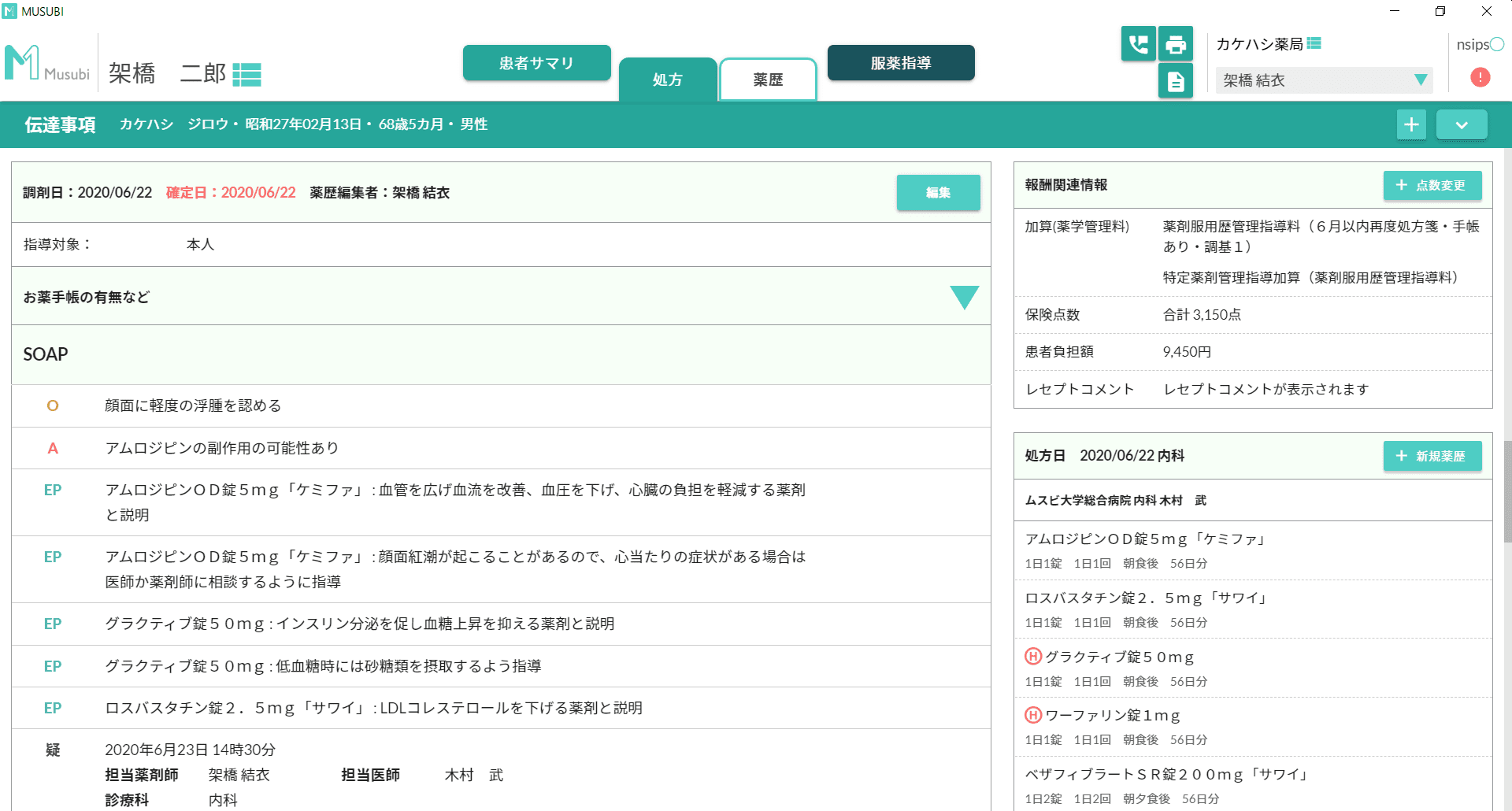Select EP row about 血管を広げ血流を改善

(501, 502)
